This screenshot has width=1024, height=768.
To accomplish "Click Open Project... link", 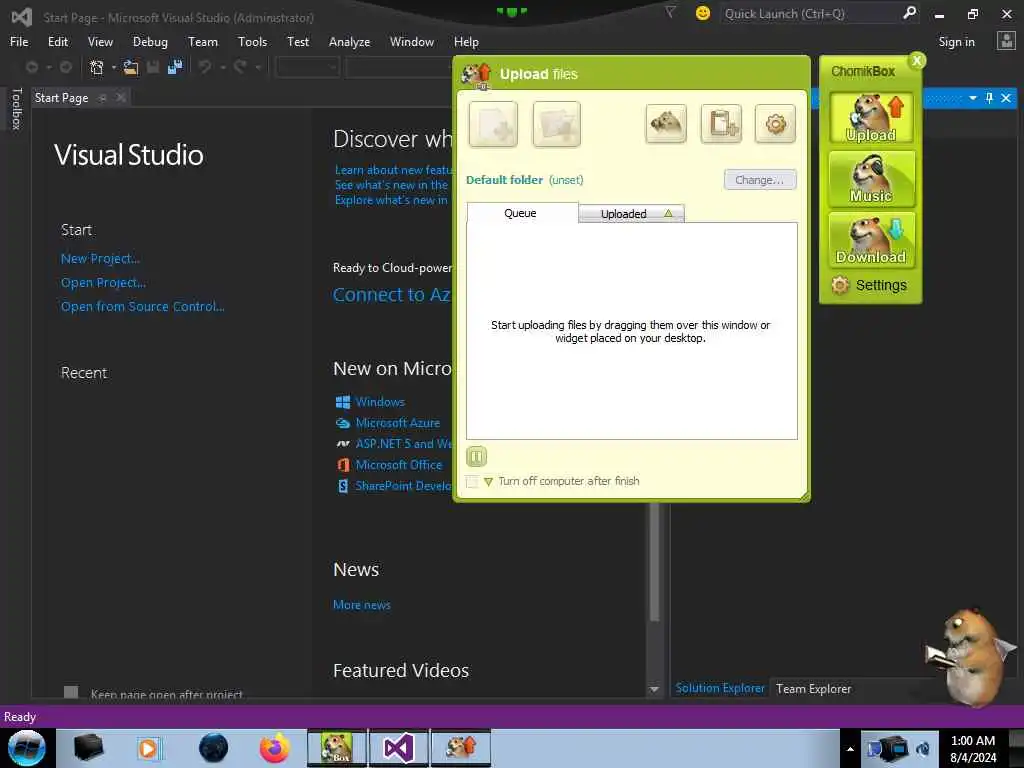I will [104, 283].
